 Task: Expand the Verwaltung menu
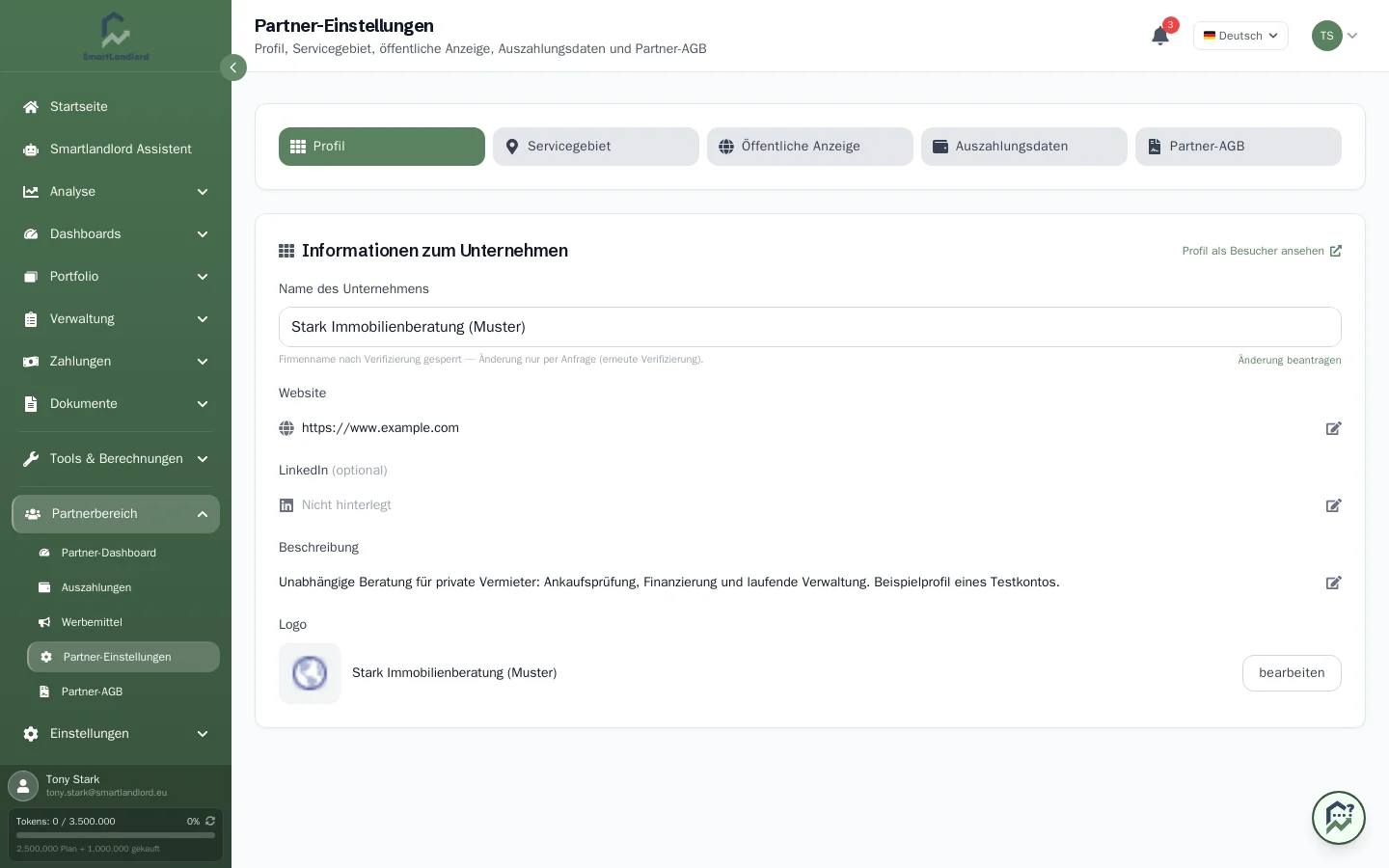(116, 319)
